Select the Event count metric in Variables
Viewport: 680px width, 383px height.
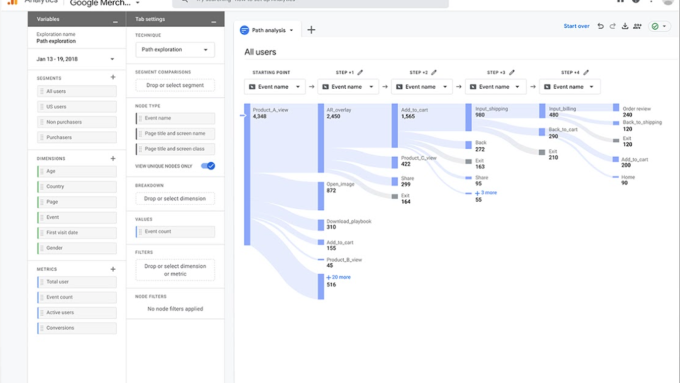click(x=77, y=297)
